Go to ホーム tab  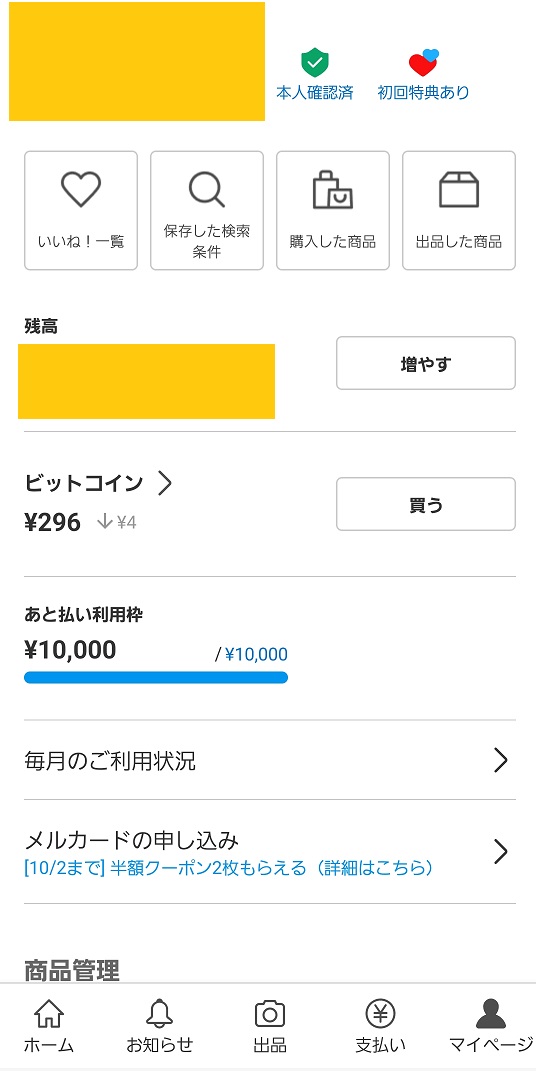(49, 1026)
